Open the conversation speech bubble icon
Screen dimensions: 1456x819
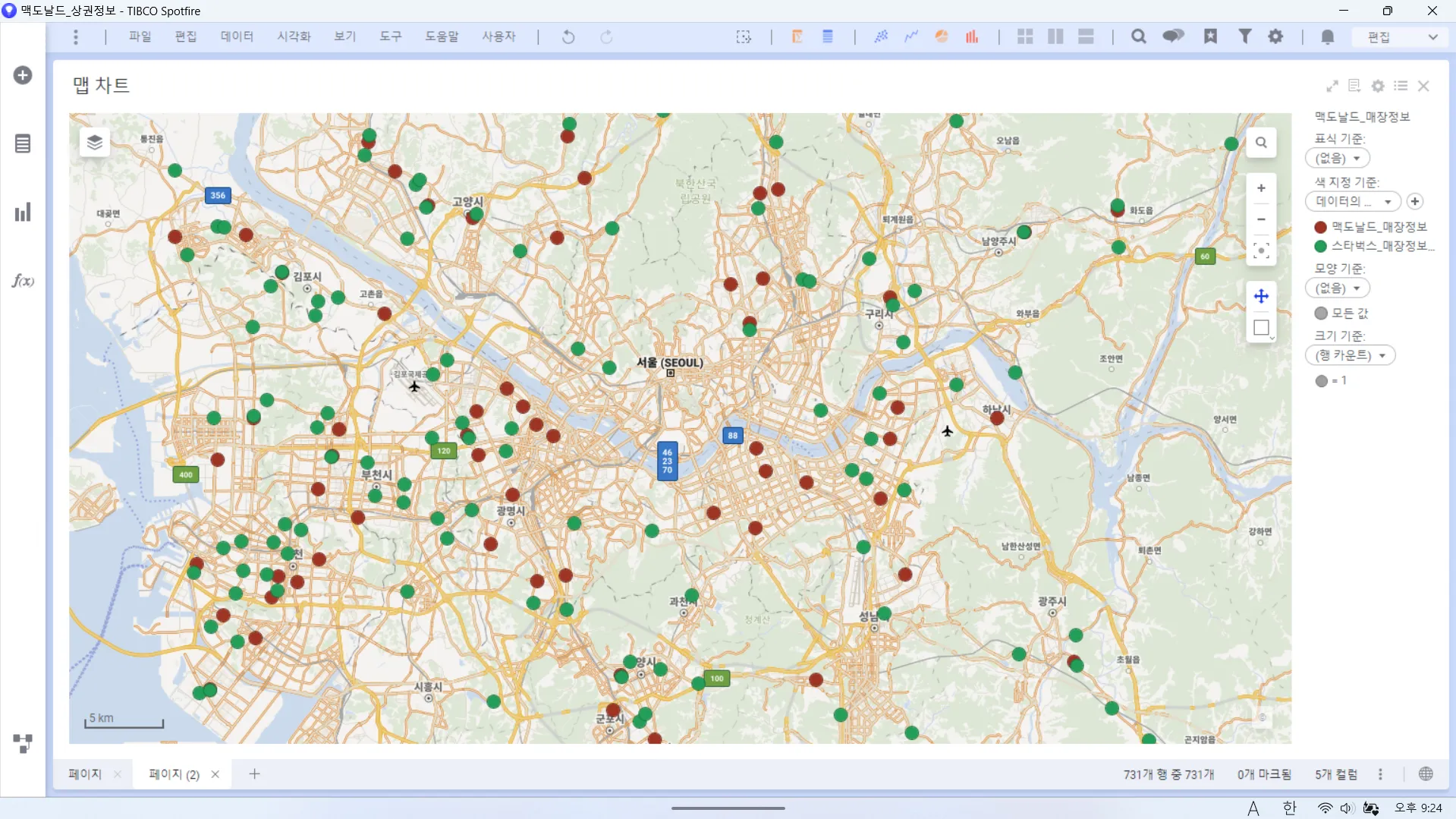1173,36
